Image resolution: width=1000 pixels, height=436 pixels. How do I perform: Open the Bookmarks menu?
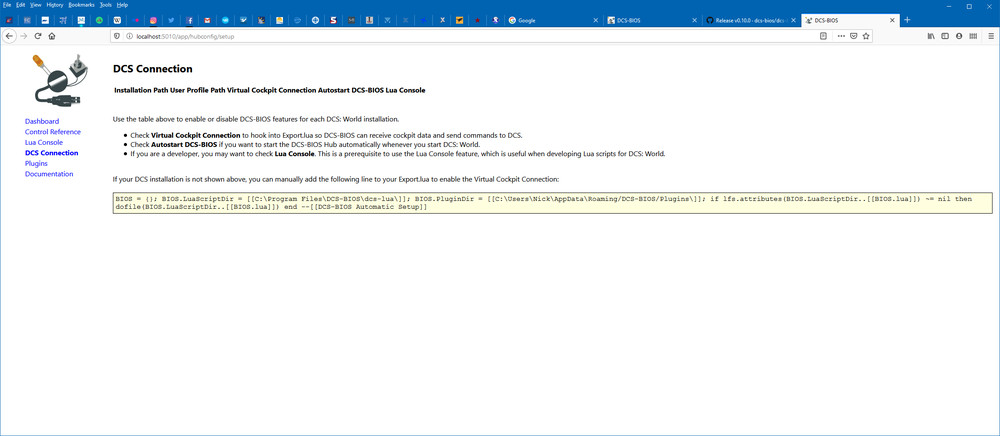(x=82, y=4)
